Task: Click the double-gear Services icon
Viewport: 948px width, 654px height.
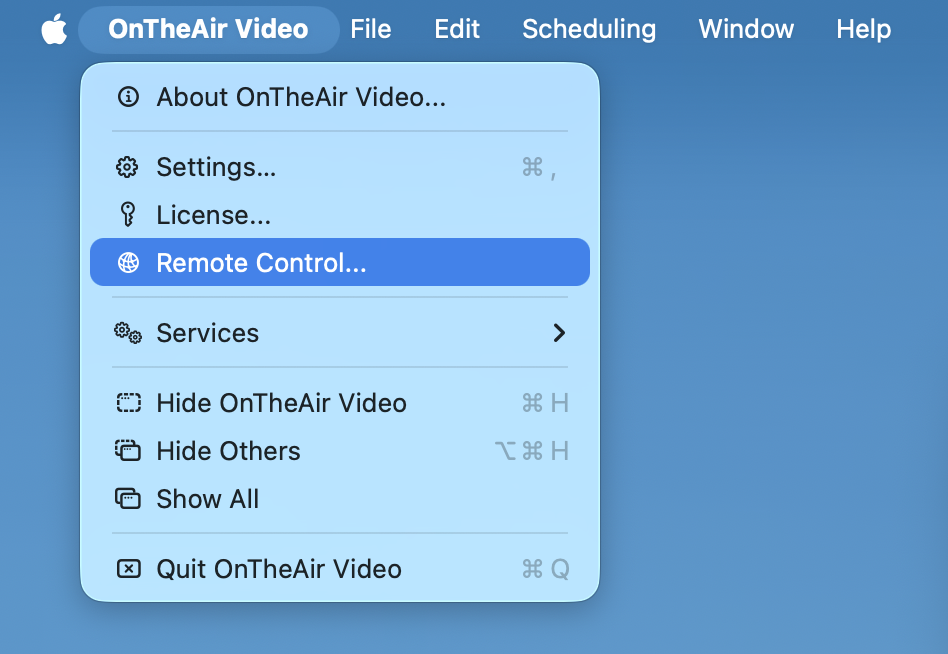Action: click(128, 333)
